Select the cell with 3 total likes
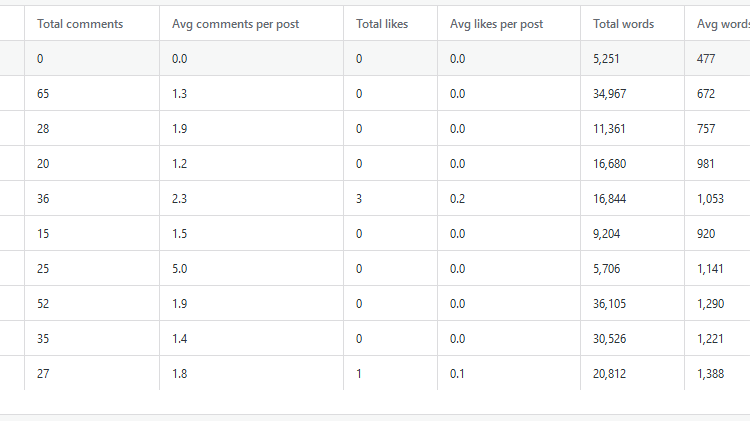750x421 pixels. (359, 199)
